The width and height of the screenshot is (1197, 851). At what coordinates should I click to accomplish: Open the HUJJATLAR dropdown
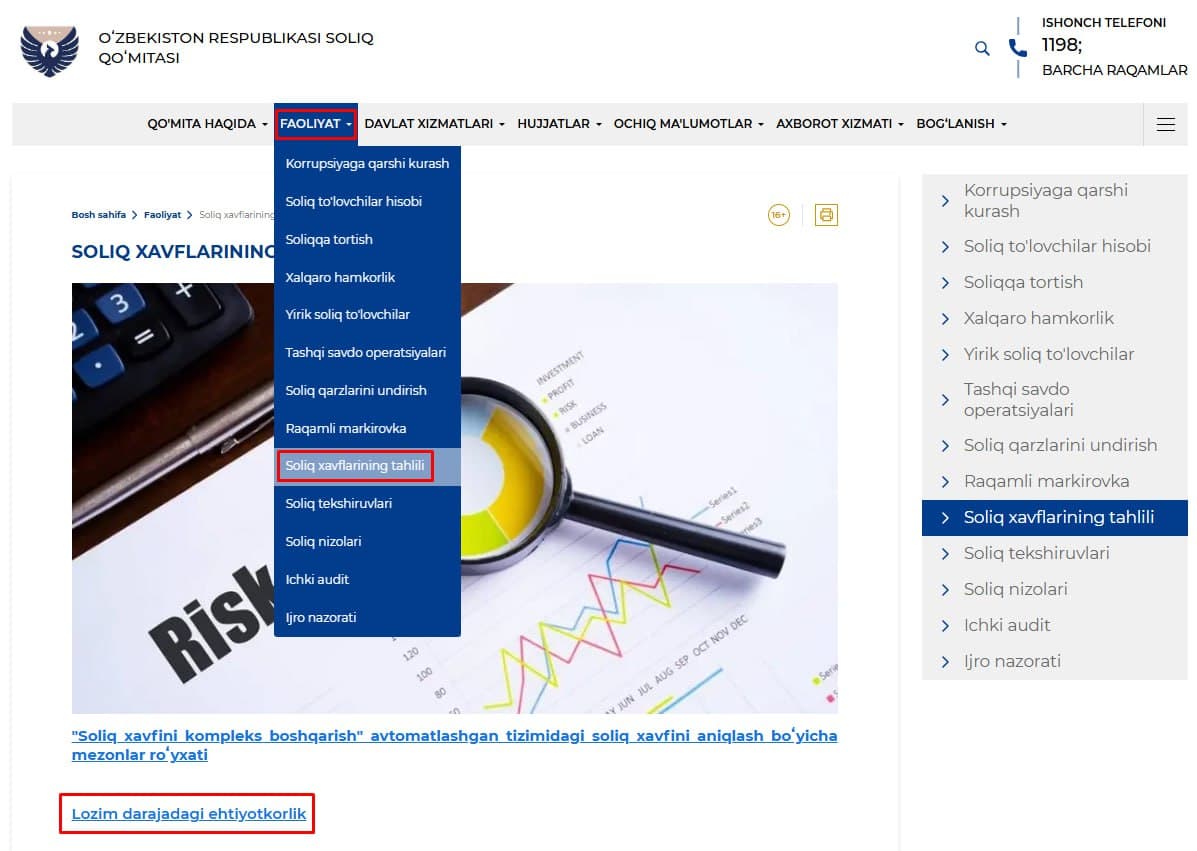554,123
